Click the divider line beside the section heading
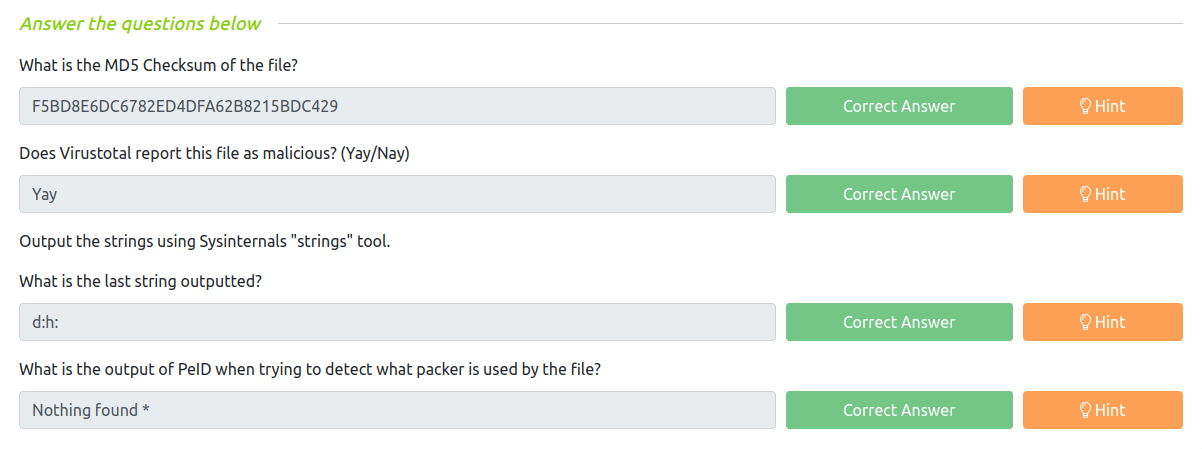Viewport: 1202px width, 449px height. [x=730, y=23]
